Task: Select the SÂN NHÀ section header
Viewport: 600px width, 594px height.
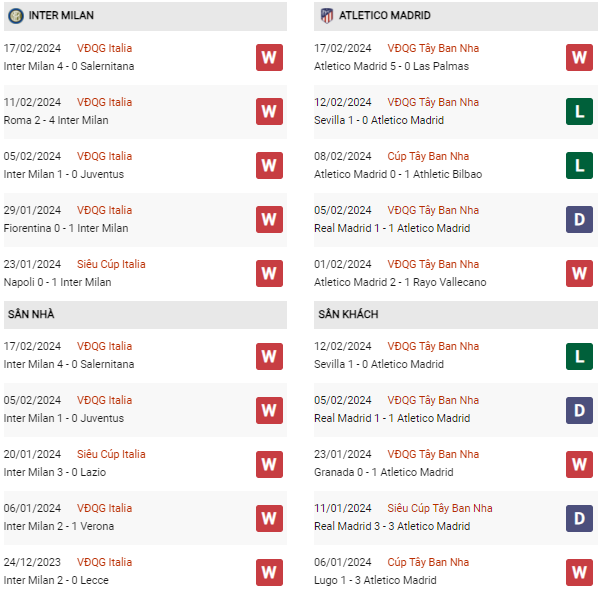Action: (31, 314)
